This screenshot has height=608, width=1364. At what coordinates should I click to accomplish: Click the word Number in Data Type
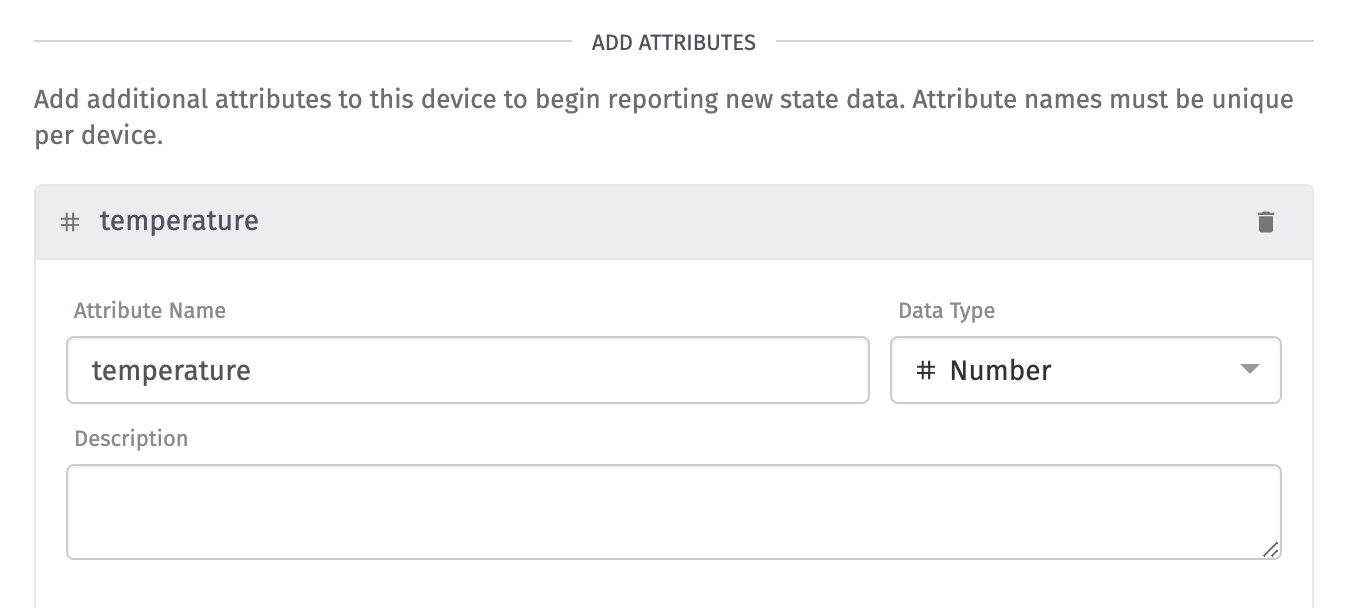pyautogui.click(x=1000, y=371)
